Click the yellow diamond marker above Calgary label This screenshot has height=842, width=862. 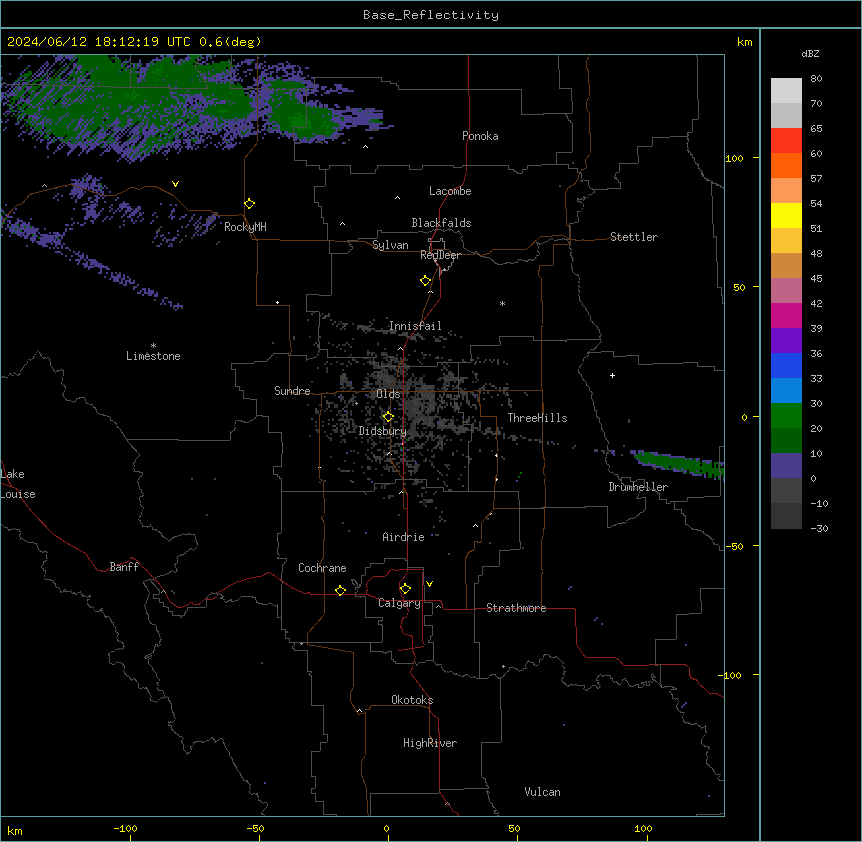[405, 589]
